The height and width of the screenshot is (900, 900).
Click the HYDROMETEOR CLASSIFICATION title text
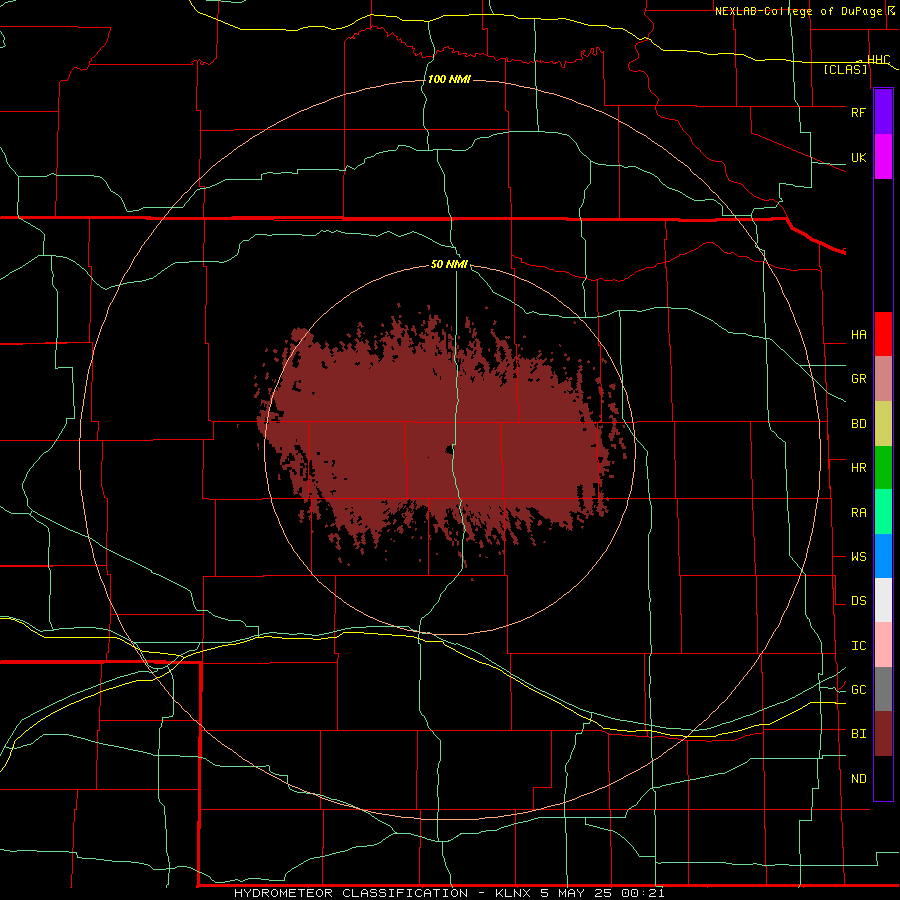coord(351,893)
